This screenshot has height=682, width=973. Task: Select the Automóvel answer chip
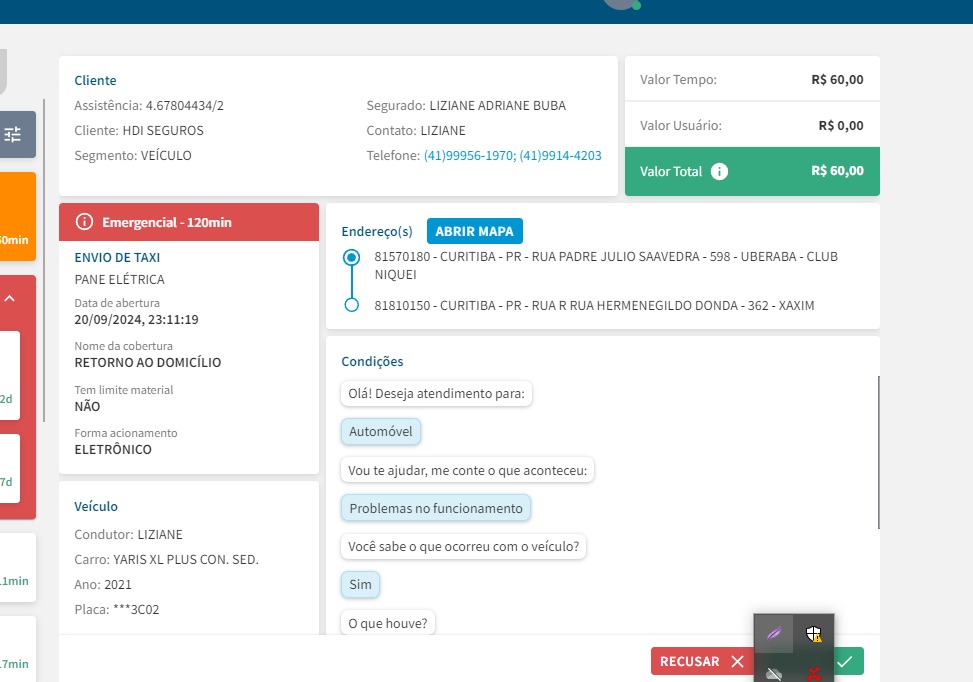(380, 431)
